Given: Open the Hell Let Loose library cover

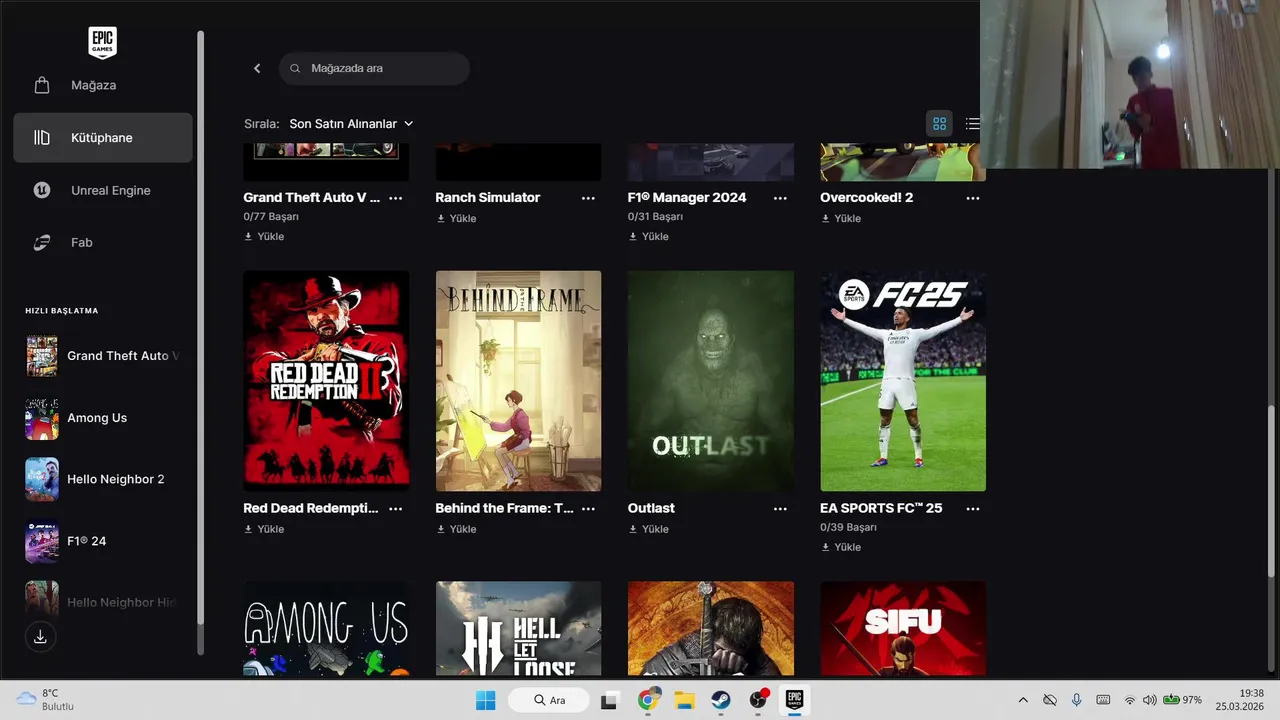Looking at the screenshot, I should click(518, 629).
